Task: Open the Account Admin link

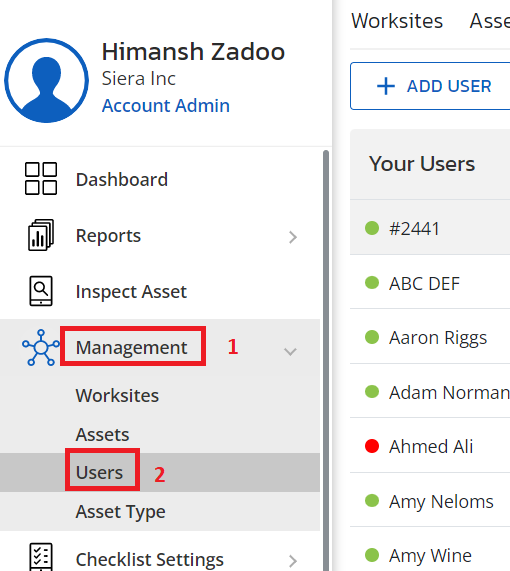Action: click(x=166, y=106)
